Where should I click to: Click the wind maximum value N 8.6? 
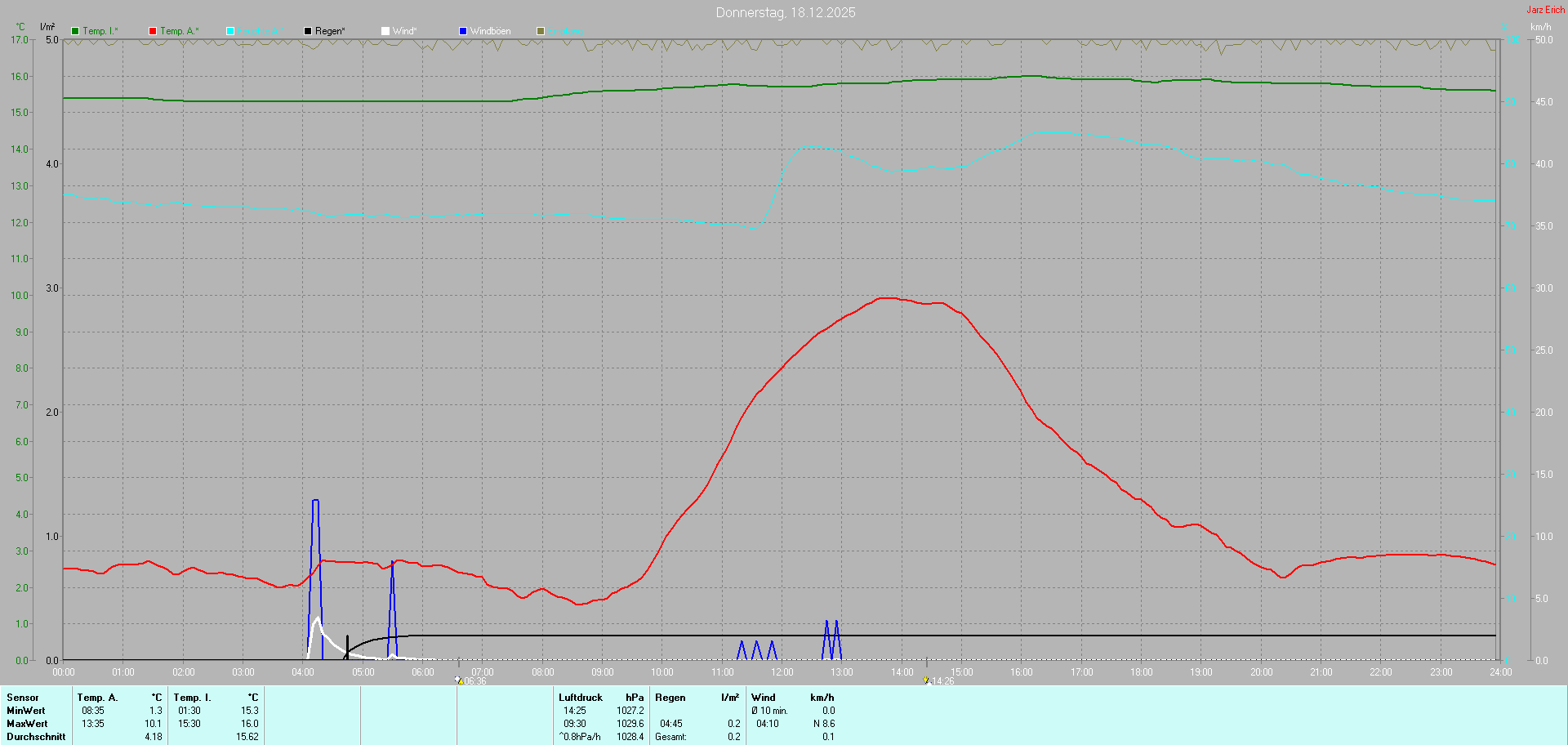pyautogui.click(x=824, y=724)
